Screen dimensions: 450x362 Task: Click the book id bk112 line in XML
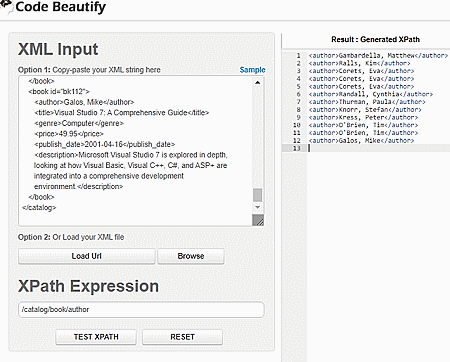[x=59, y=91]
